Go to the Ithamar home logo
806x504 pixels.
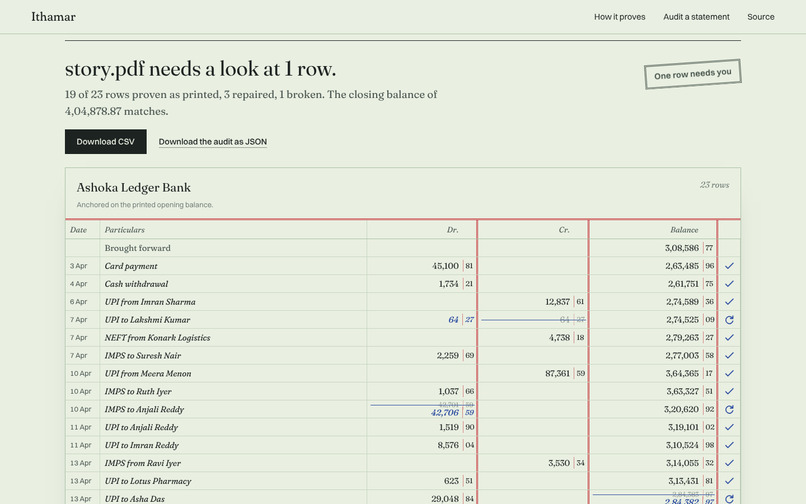53,17
